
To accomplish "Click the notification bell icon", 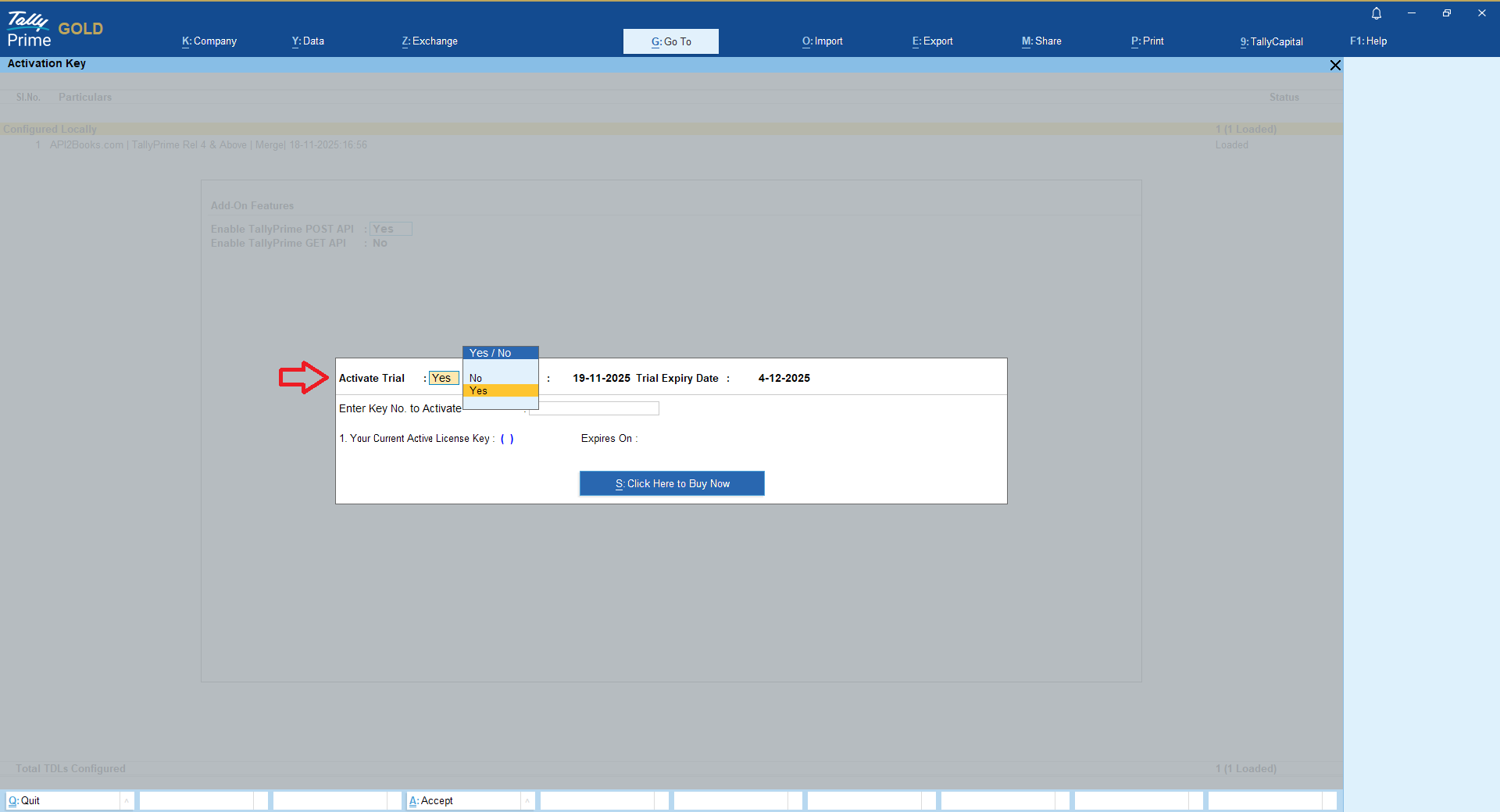I will point(1377,13).
